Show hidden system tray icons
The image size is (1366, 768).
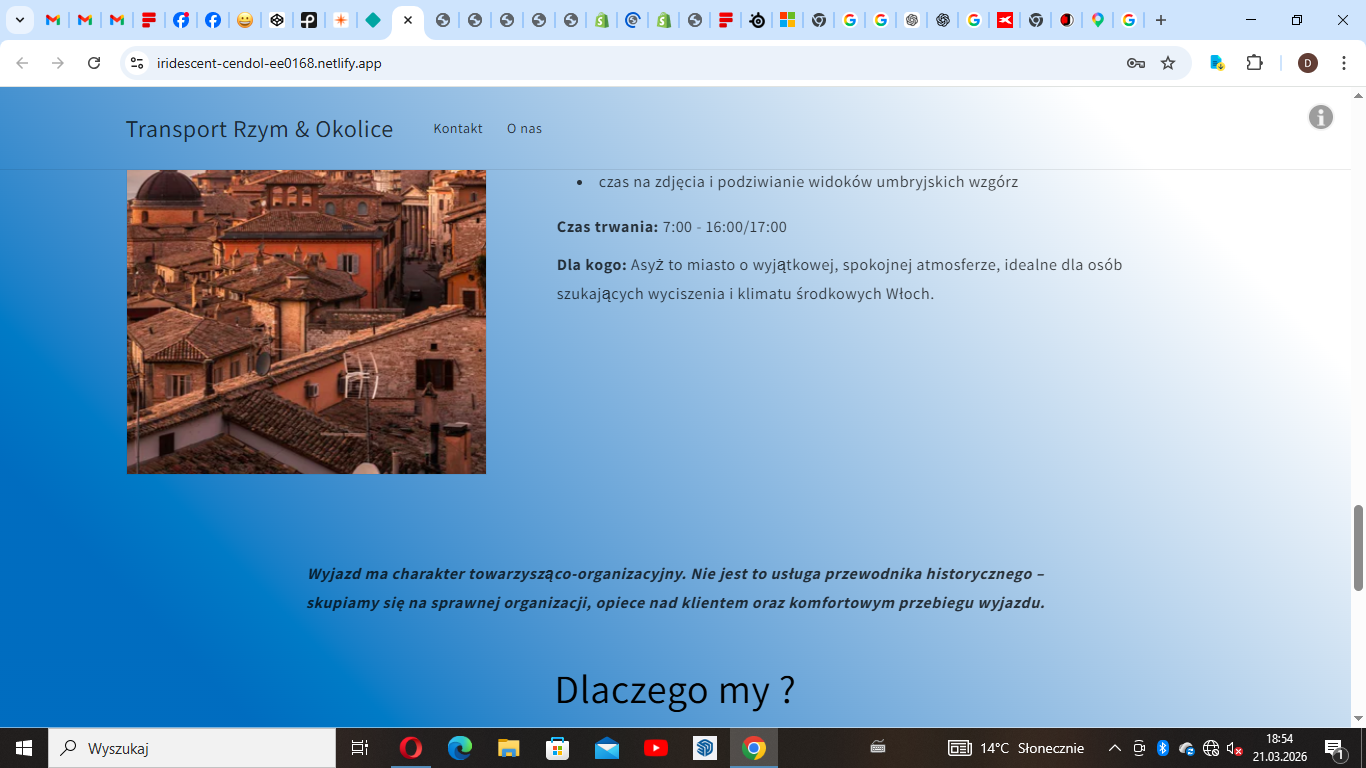1114,748
